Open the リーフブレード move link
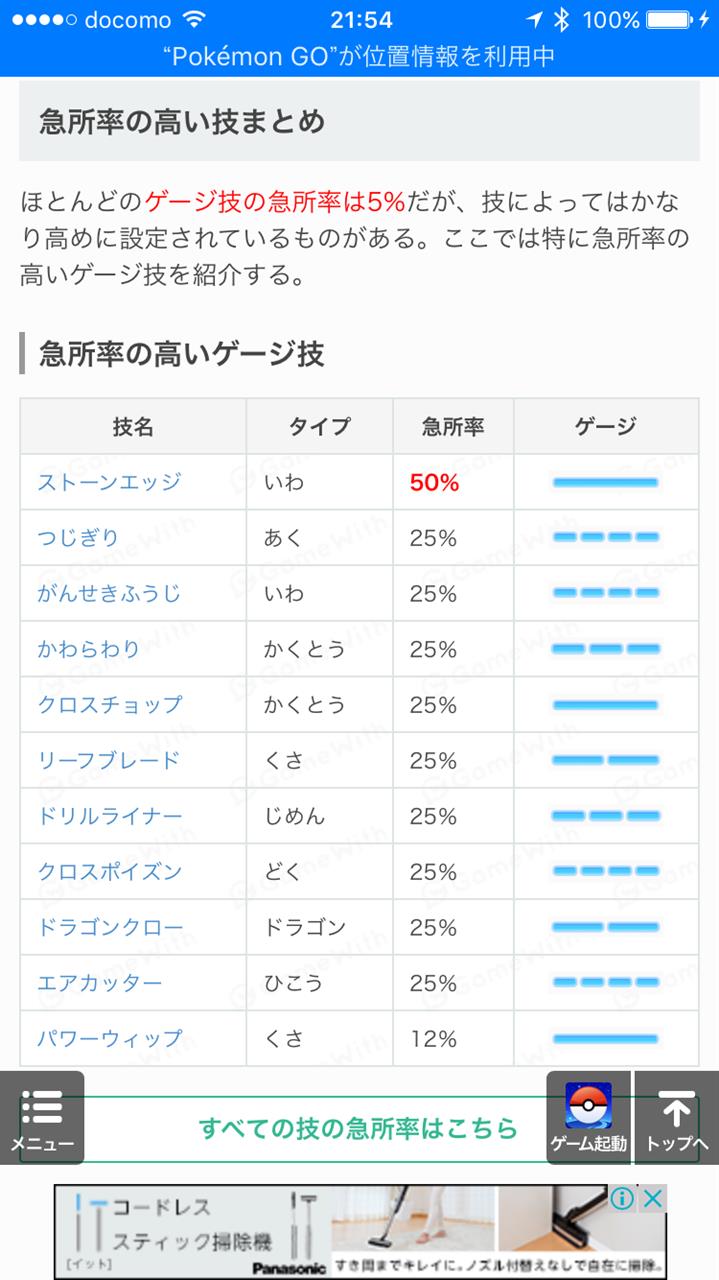This screenshot has width=719, height=1280. pyautogui.click(x=109, y=760)
